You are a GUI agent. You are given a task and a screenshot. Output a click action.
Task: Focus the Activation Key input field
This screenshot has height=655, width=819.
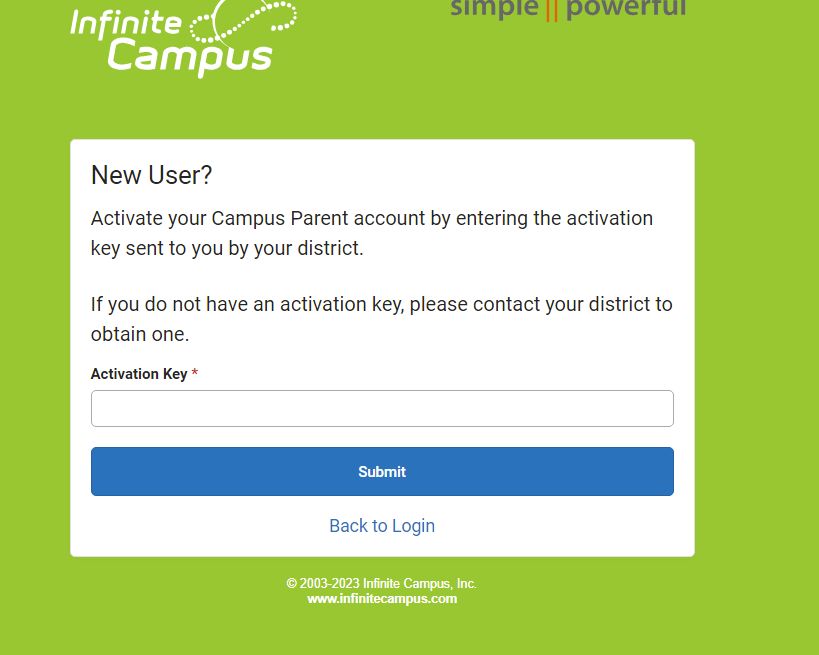pos(382,408)
